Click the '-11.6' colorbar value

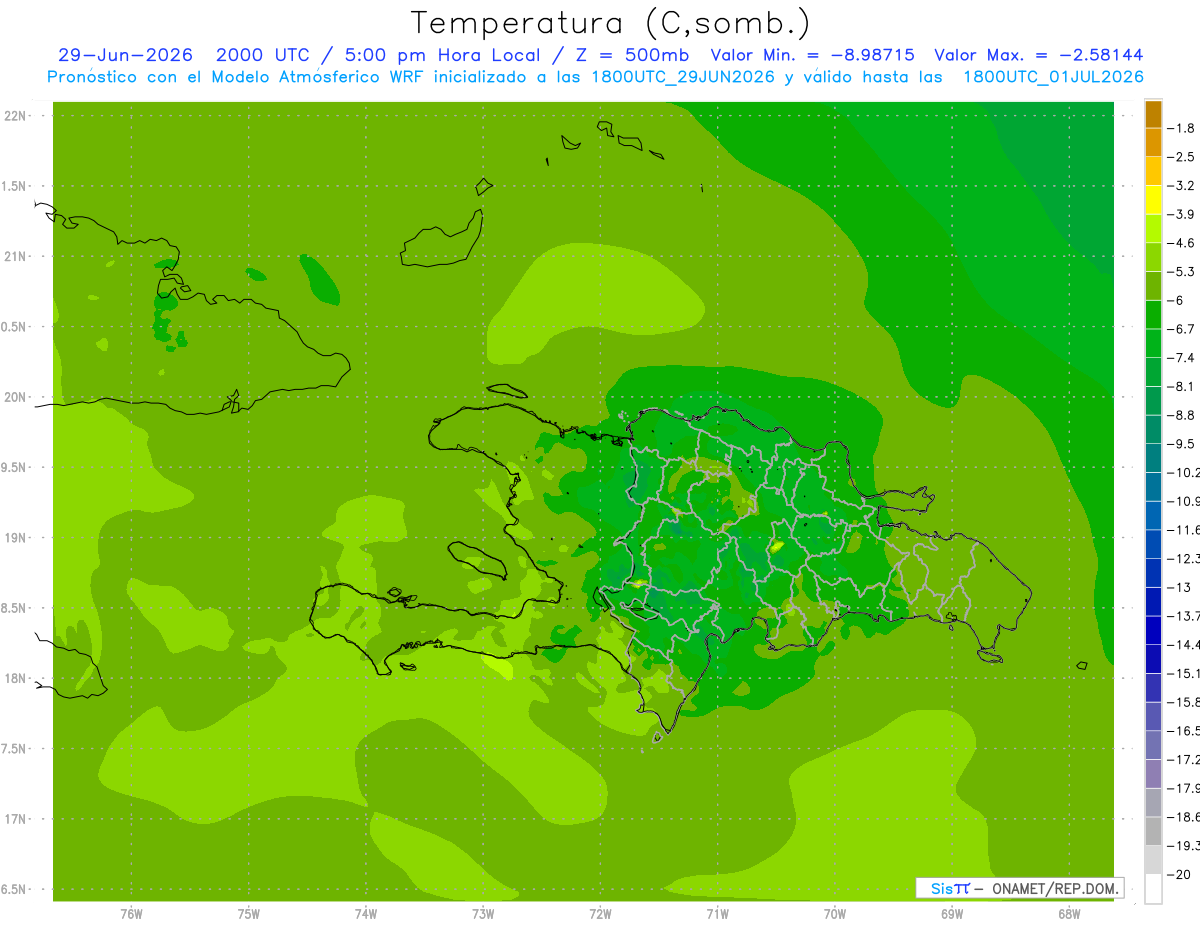tap(1183, 529)
